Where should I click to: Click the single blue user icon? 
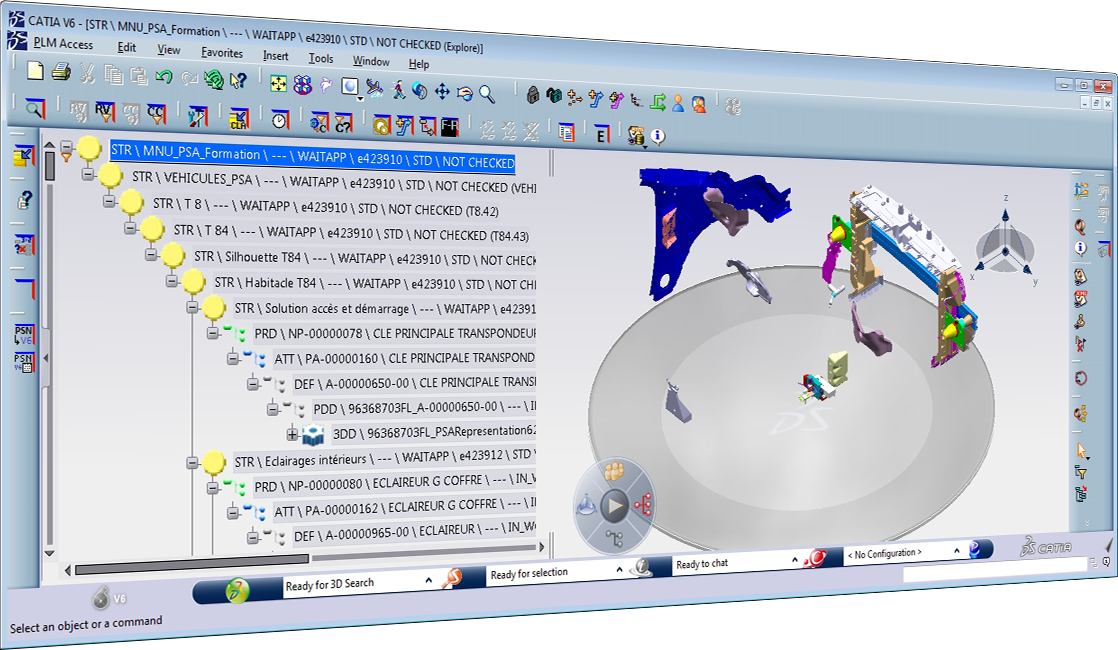(678, 104)
